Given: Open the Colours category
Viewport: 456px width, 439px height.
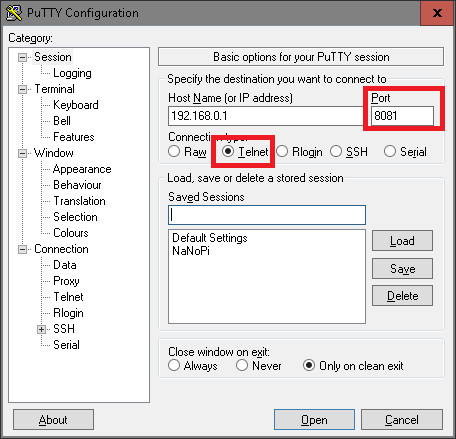Looking at the screenshot, I should [71, 233].
